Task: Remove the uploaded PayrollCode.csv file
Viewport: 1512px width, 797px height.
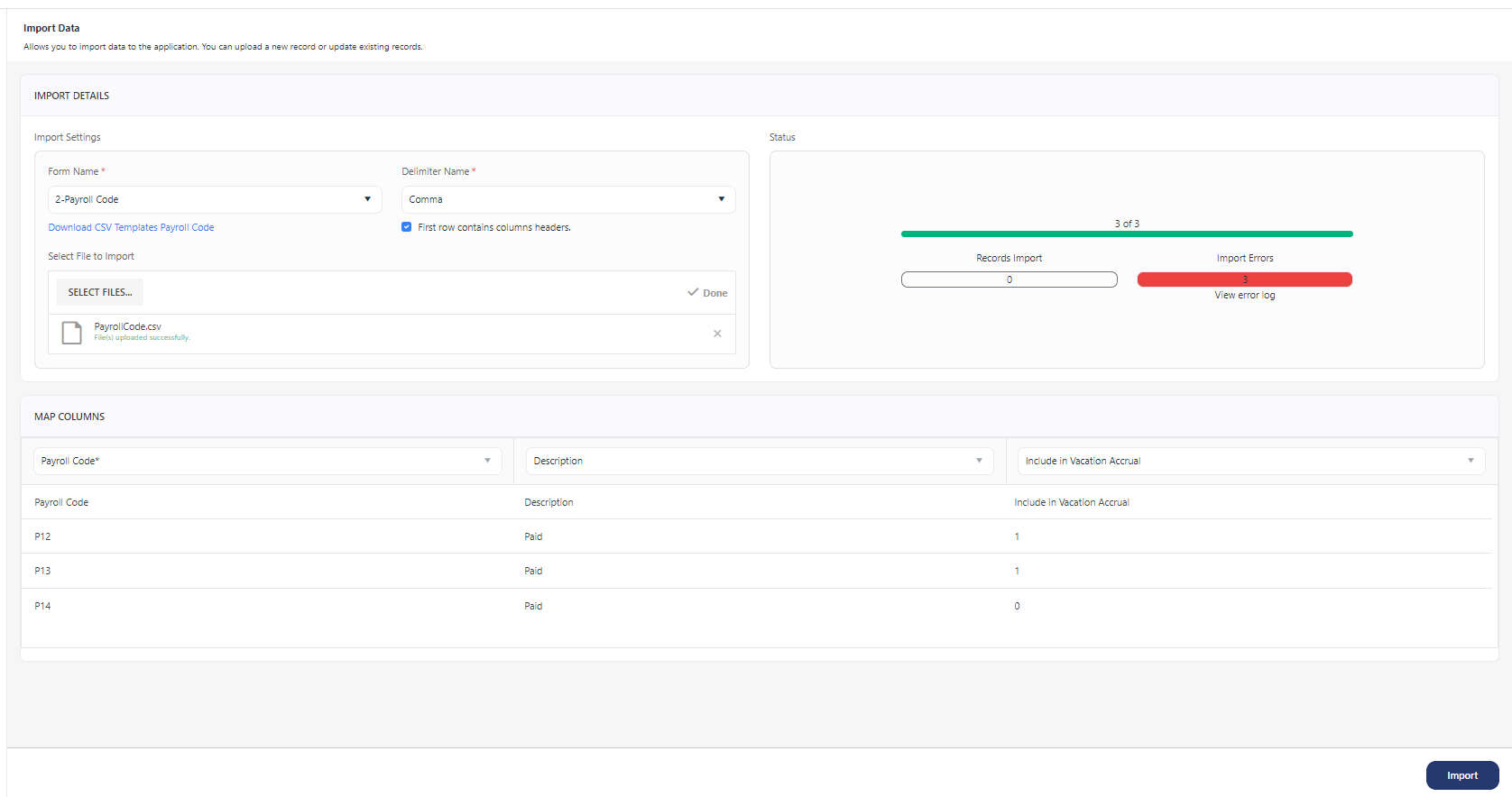Action: pyautogui.click(x=717, y=334)
